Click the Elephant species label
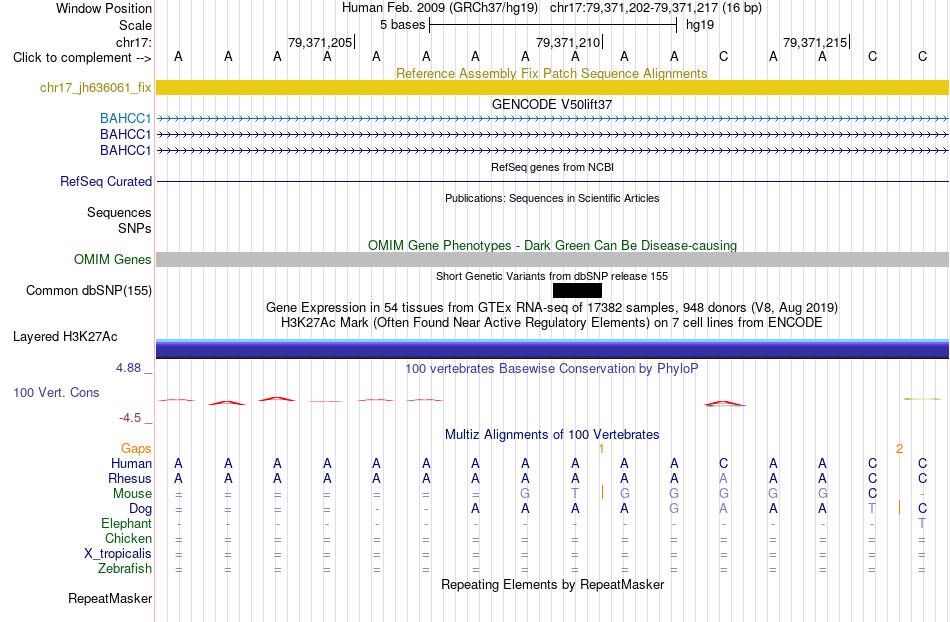The height and width of the screenshot is (622, 950). coord(127,523)
